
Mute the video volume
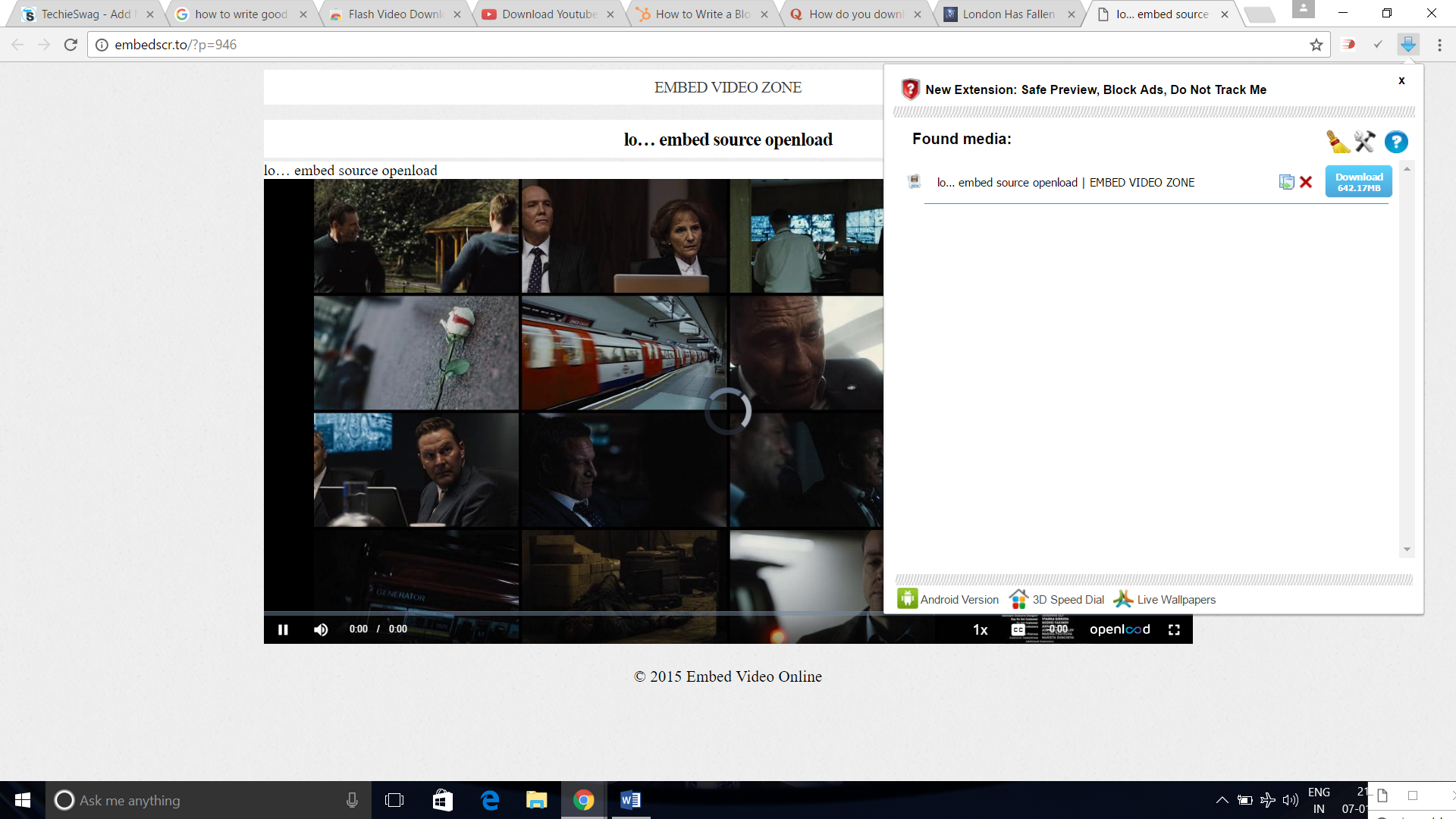click(x=321, y=629)
